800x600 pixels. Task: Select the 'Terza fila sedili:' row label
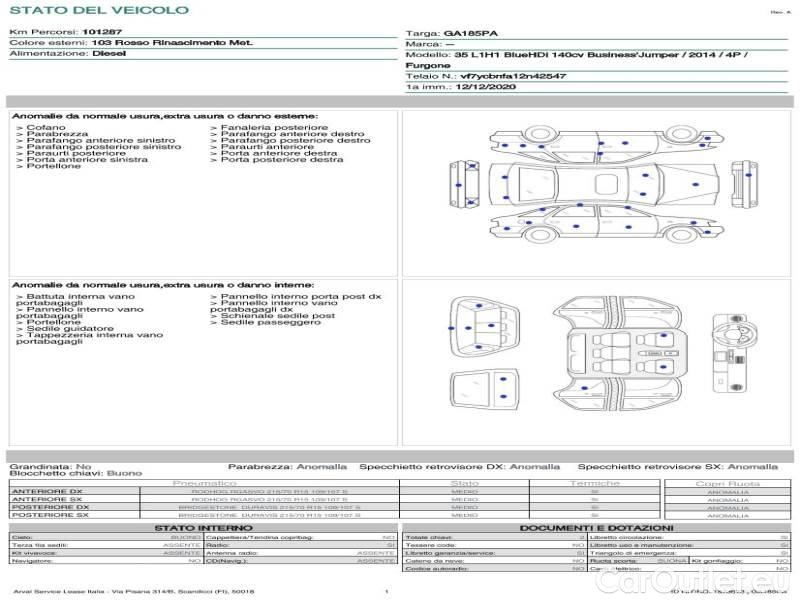(x=40, y=545)
